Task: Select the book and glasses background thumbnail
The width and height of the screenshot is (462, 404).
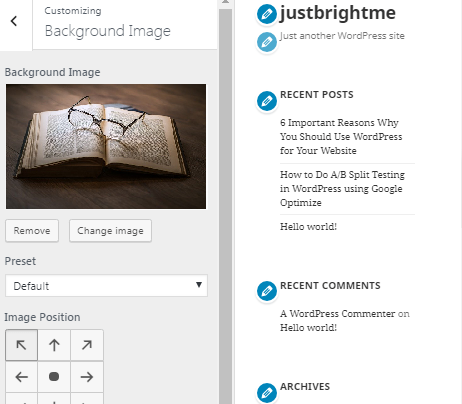Action: (106, 147)
